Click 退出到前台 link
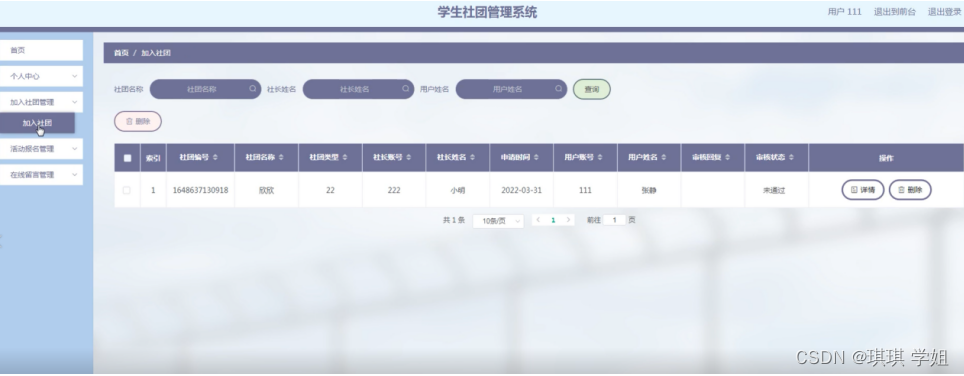The image size is (964, 376). 895,12
